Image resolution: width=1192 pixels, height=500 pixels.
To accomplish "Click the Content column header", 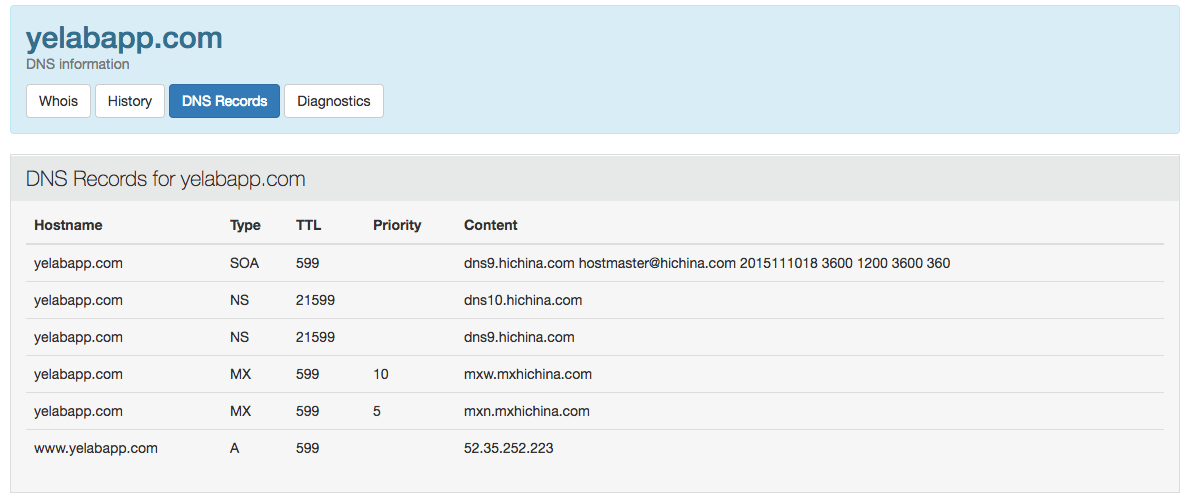I will click(x=491, y=225).
